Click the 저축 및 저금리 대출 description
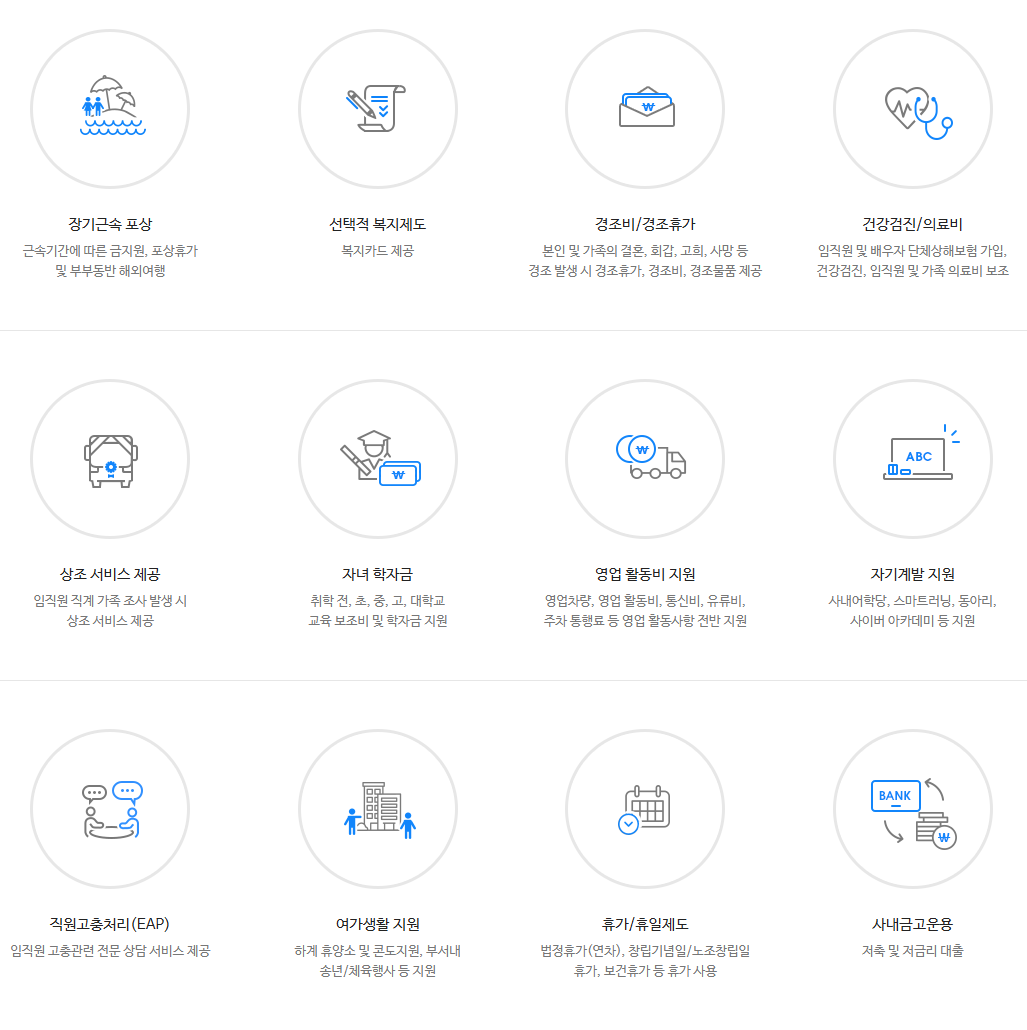Image resolution: width=1027 pixels, height=1030 pixels. coord(913,951)
